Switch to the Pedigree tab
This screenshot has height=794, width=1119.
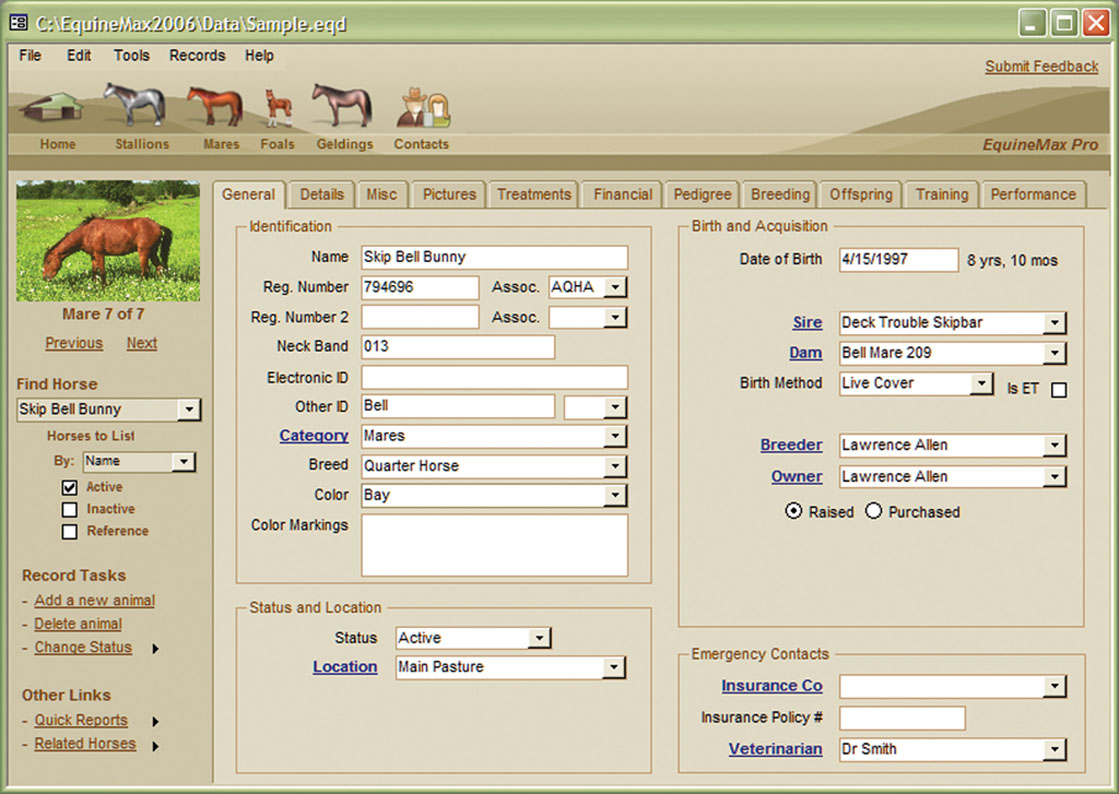[701, 194]
